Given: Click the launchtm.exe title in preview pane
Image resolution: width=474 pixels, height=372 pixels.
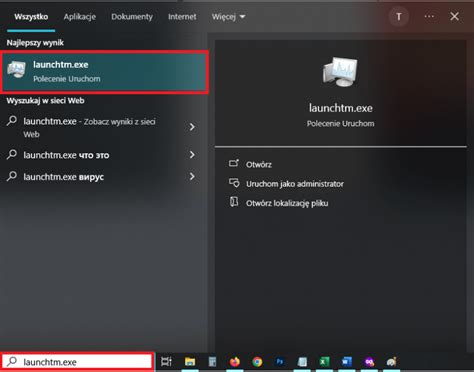Looking at the screenshot, I should (340, 108).
